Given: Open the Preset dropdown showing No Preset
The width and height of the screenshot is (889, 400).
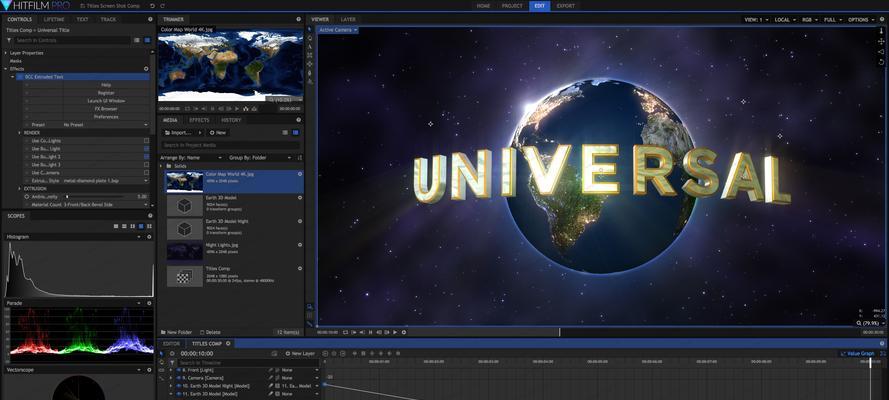Looking at the screenshot, I should (x=105, y=125).
